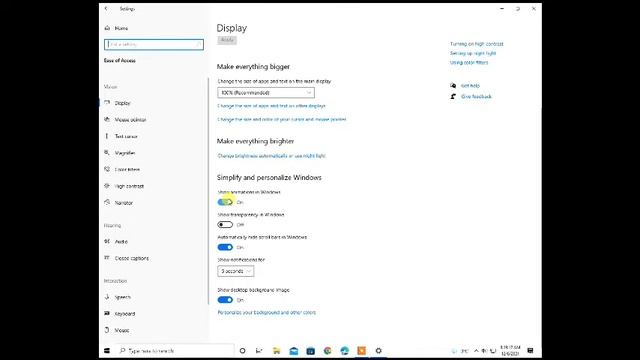
Task: Open link to change size on other displays
Action: pyautogui.click(x=271, y=106)
